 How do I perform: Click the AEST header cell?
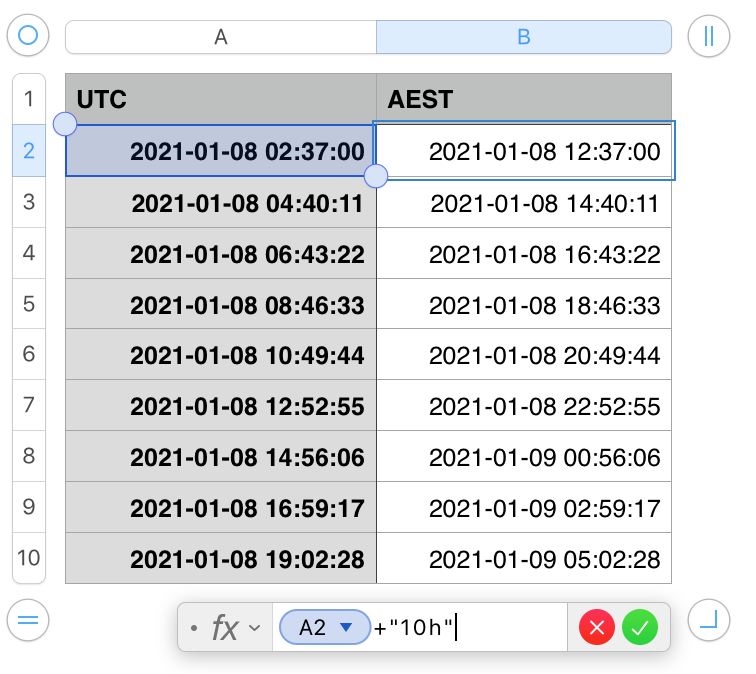(523, 99)
